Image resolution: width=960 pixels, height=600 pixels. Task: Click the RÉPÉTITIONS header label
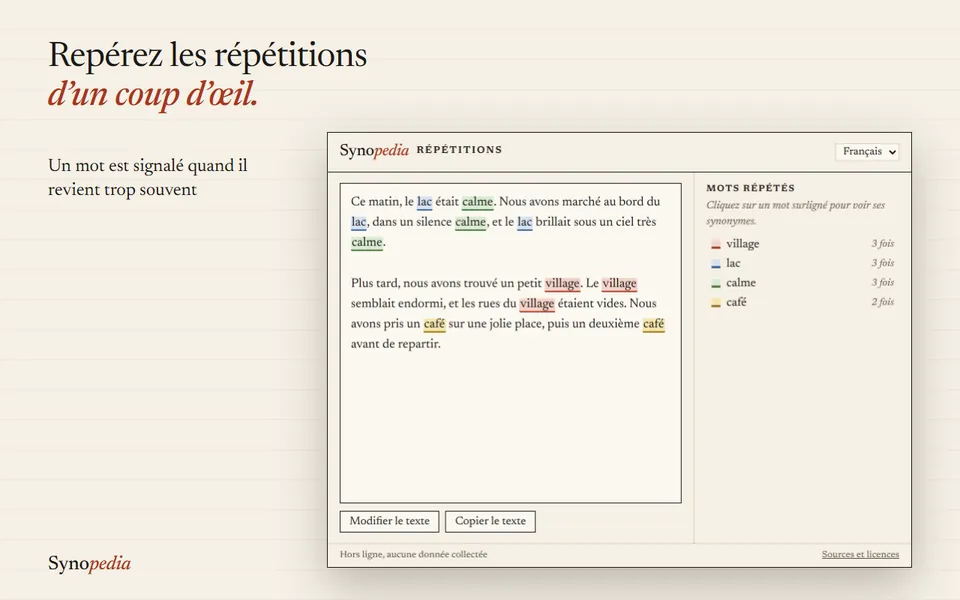coord(459,150)
